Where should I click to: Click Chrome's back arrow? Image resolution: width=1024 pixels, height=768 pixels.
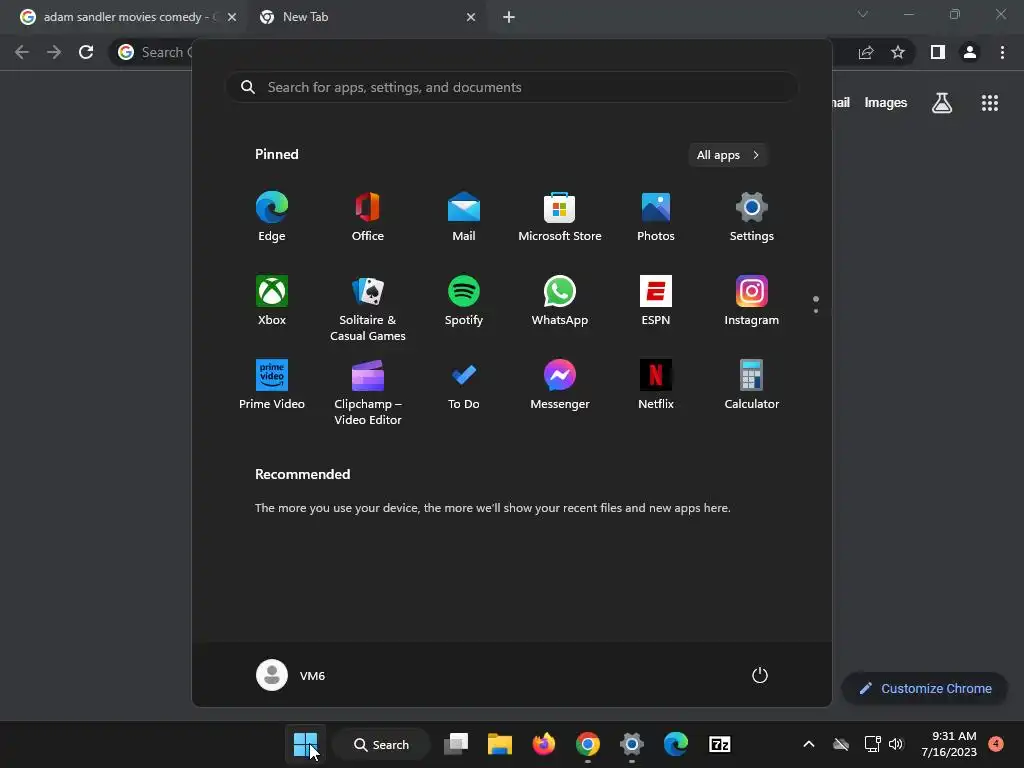pyautogui.click(x=22, y=52)
